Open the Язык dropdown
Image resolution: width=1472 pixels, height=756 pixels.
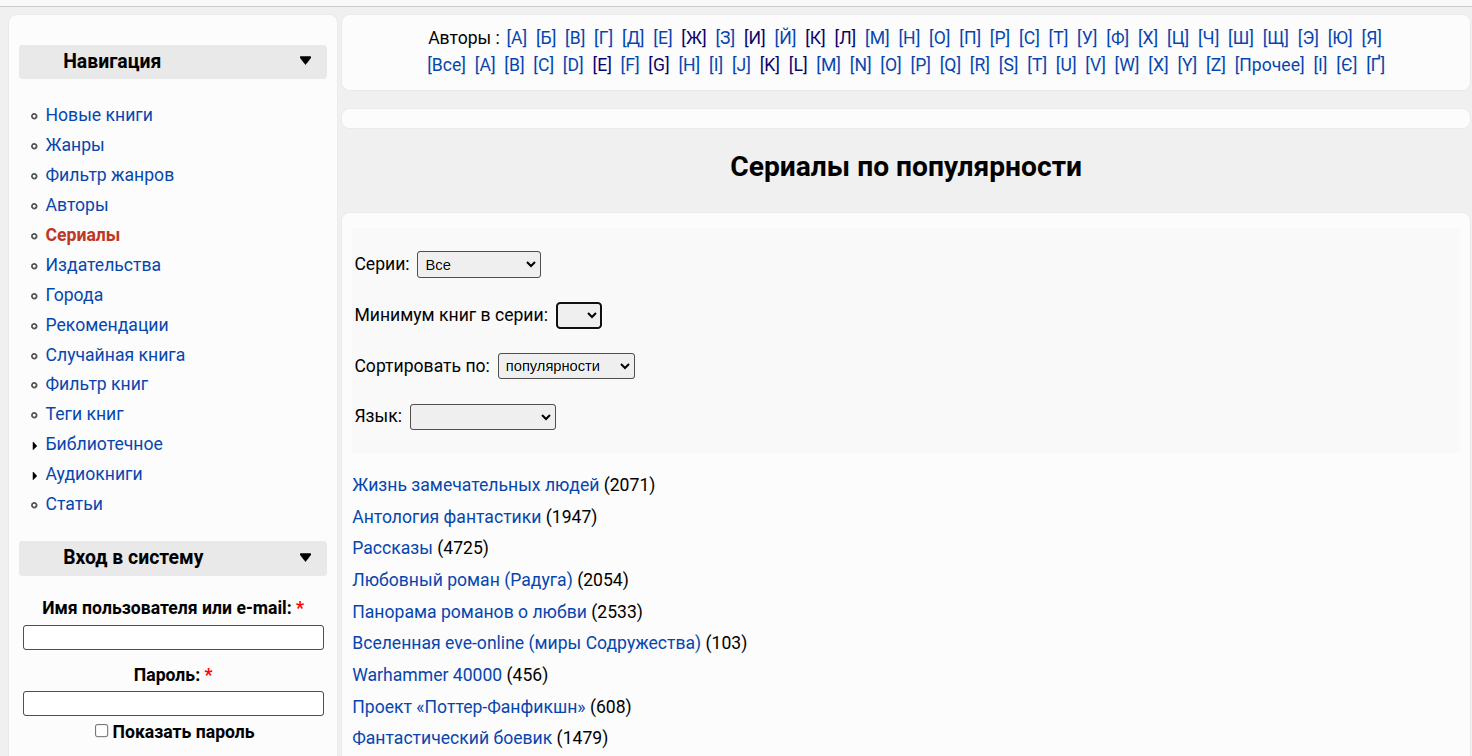point(482,417)
